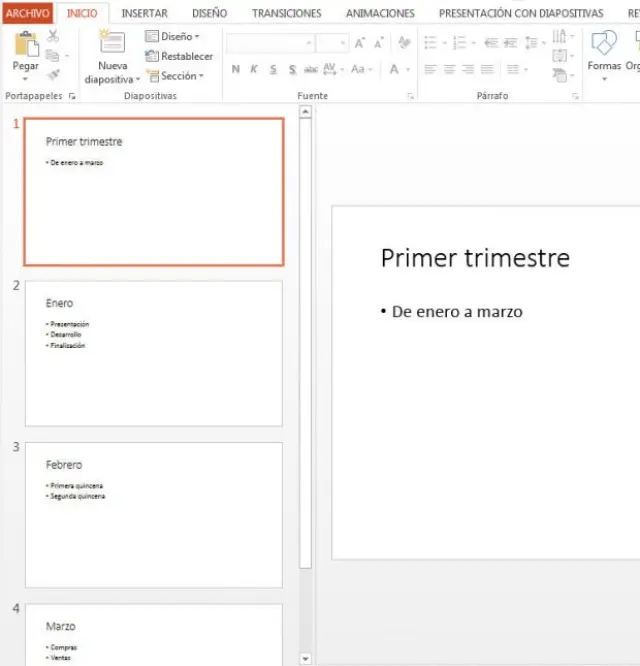Open the TRANSICIONES tab

(286, 13)
